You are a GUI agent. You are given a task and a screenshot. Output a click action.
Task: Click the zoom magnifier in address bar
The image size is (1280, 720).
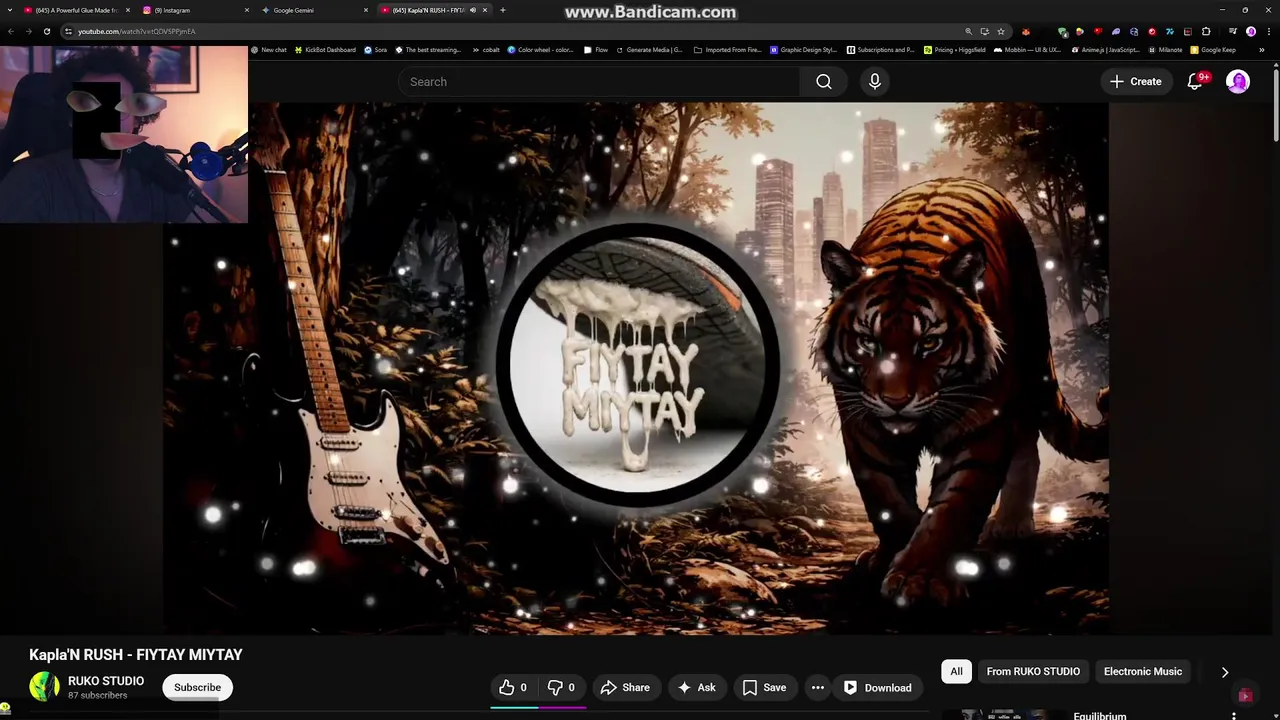click(968, 31)
